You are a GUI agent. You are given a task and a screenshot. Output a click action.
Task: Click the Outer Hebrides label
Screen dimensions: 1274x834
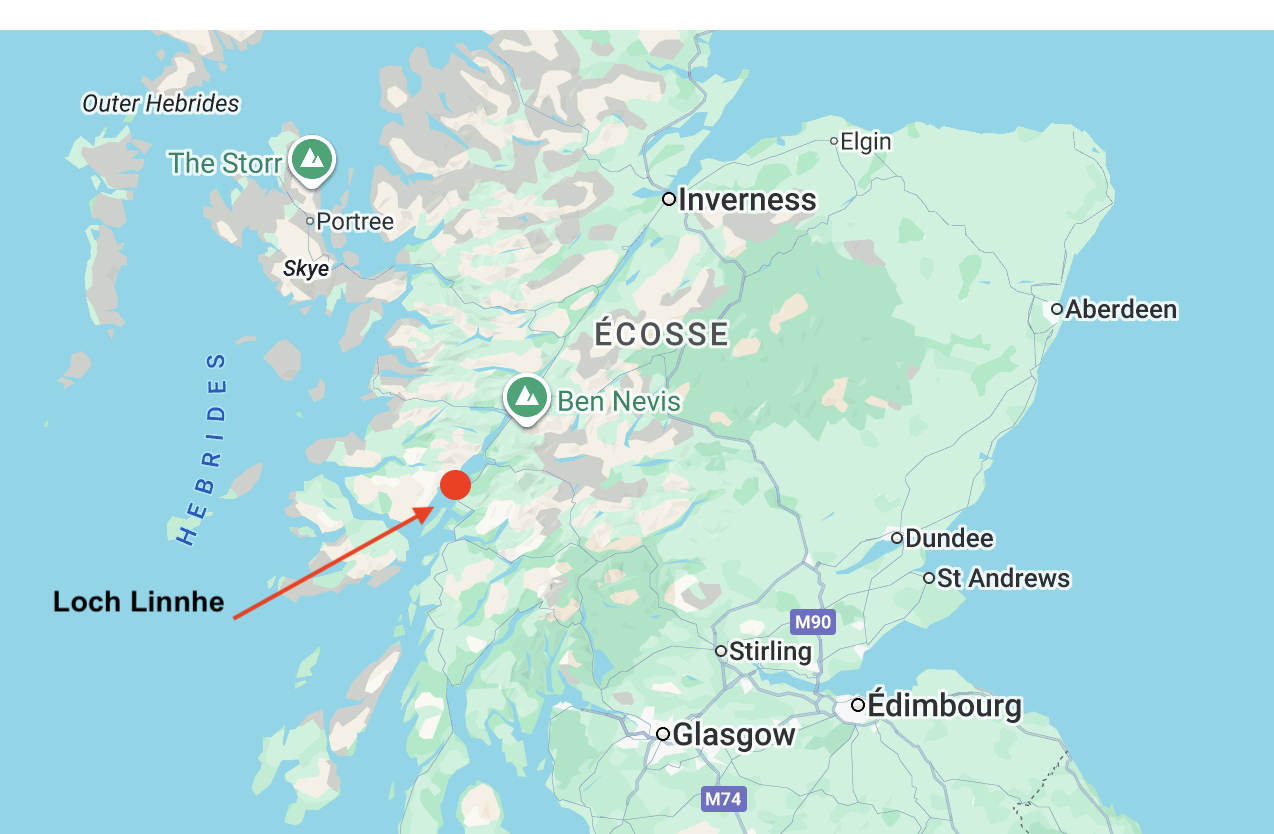161,103
